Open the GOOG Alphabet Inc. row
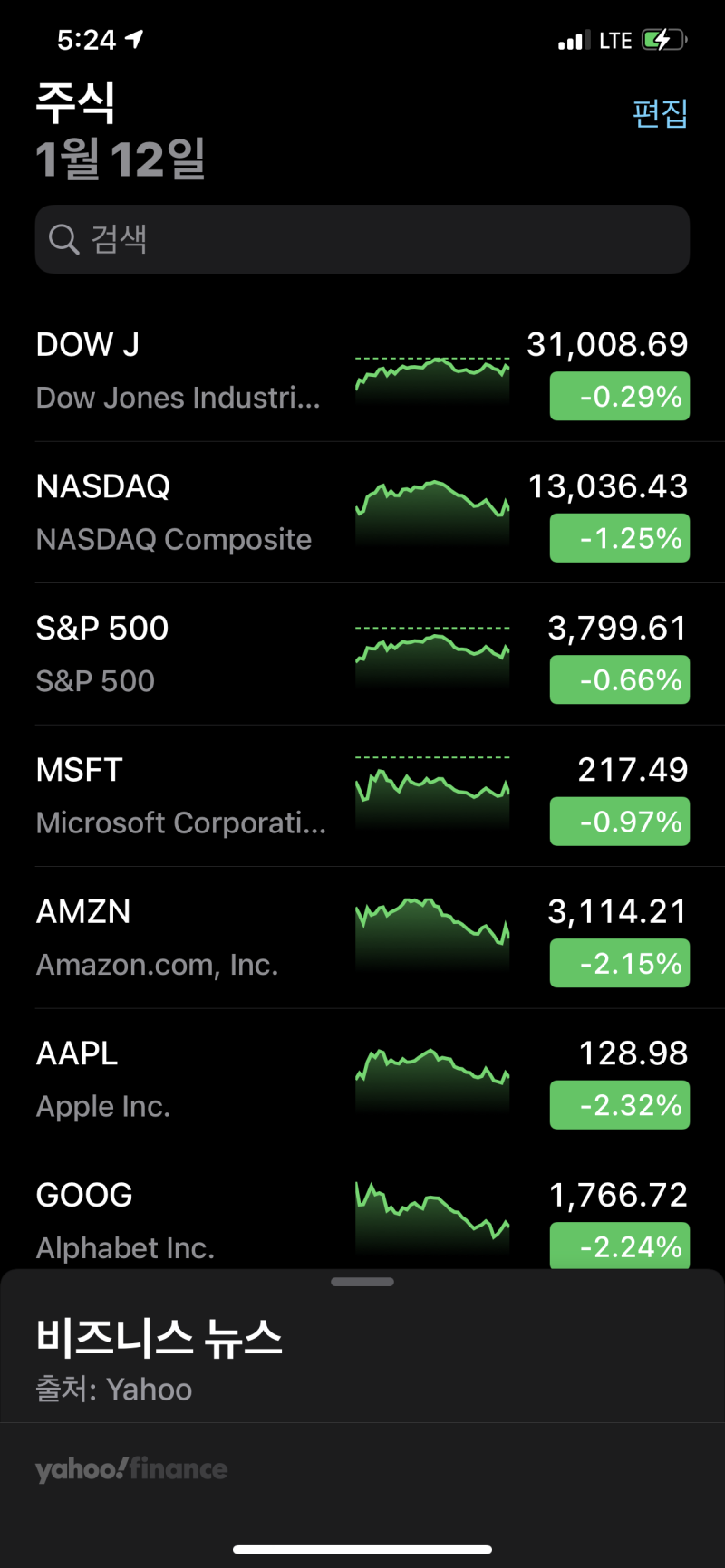The height and width of the screenshot is (1568, 725). [x=181, y=1221]
